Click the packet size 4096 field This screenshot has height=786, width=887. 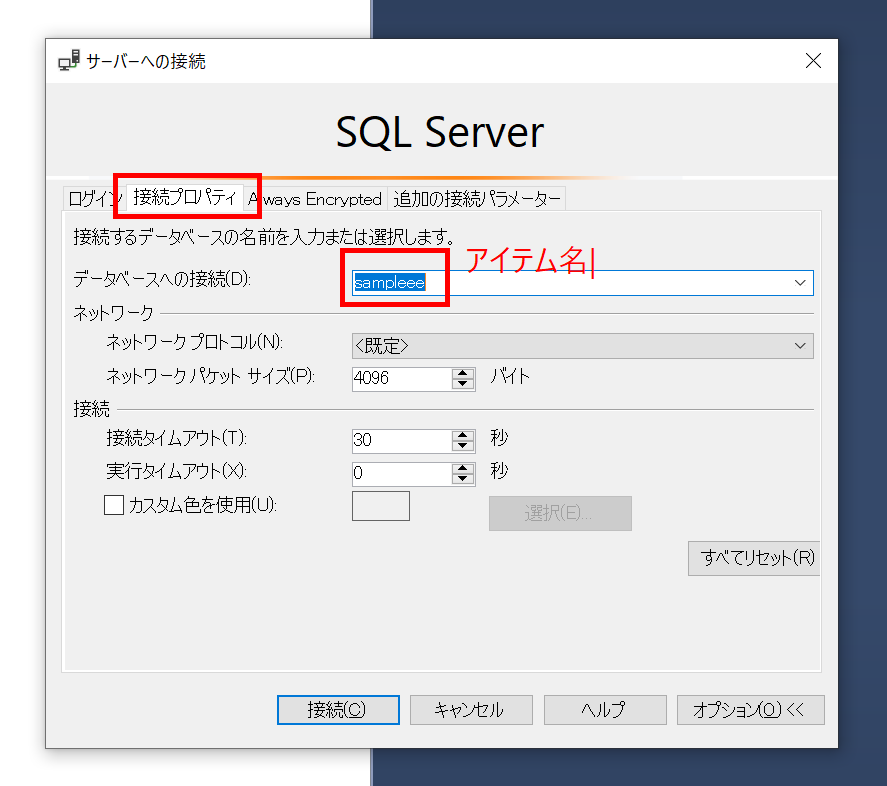point(402,378)
